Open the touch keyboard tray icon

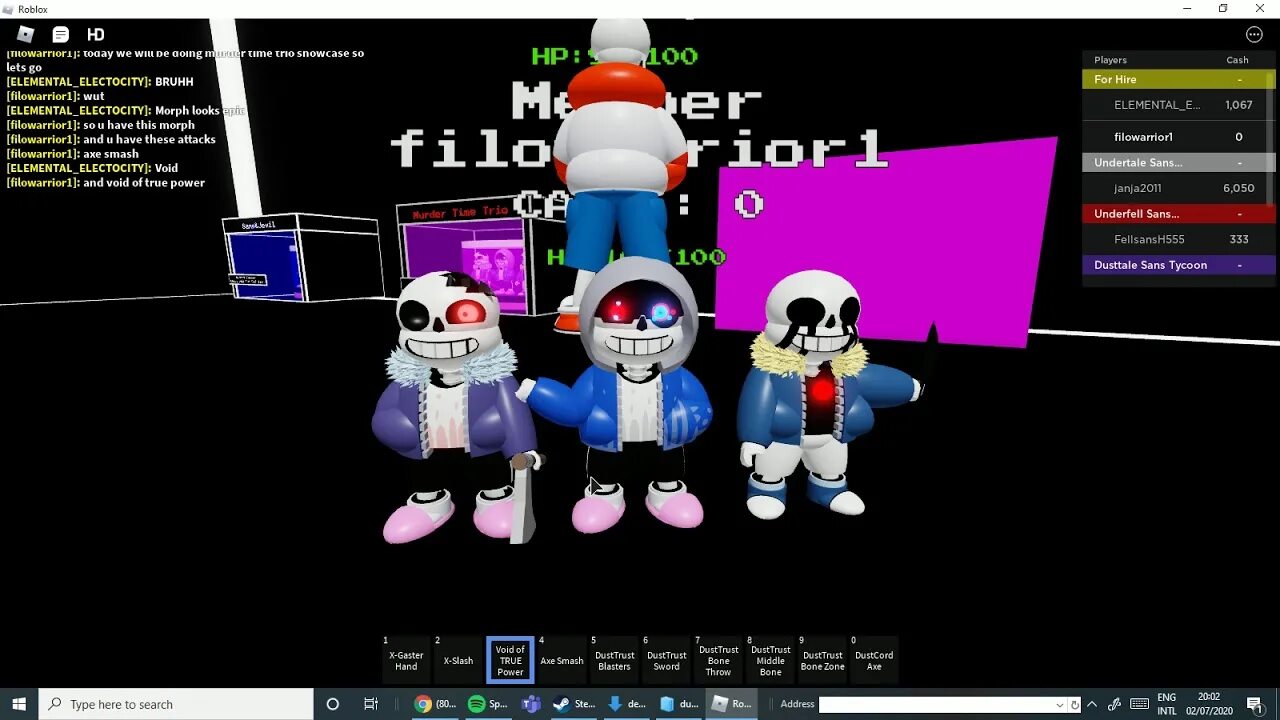(1139, 704)
